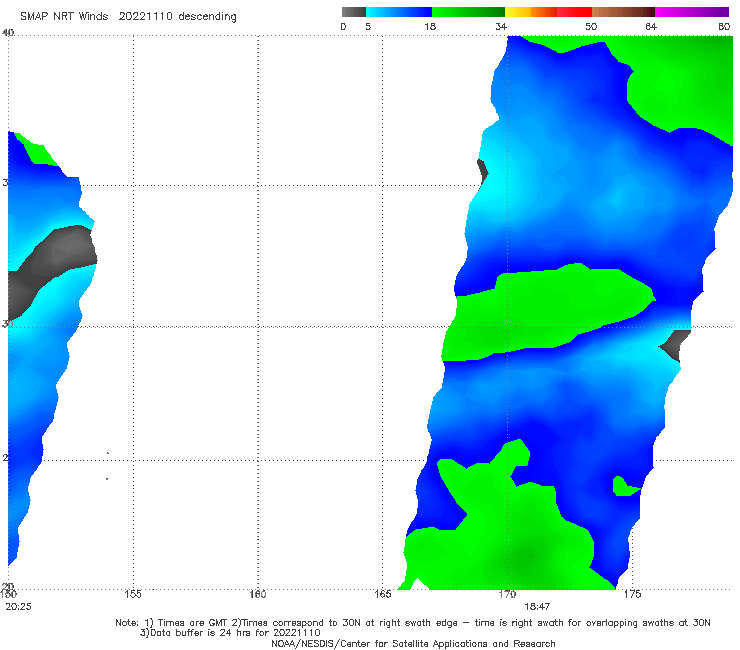Click the longitude label "150"

pyautogui.click(x=8, y=594)
